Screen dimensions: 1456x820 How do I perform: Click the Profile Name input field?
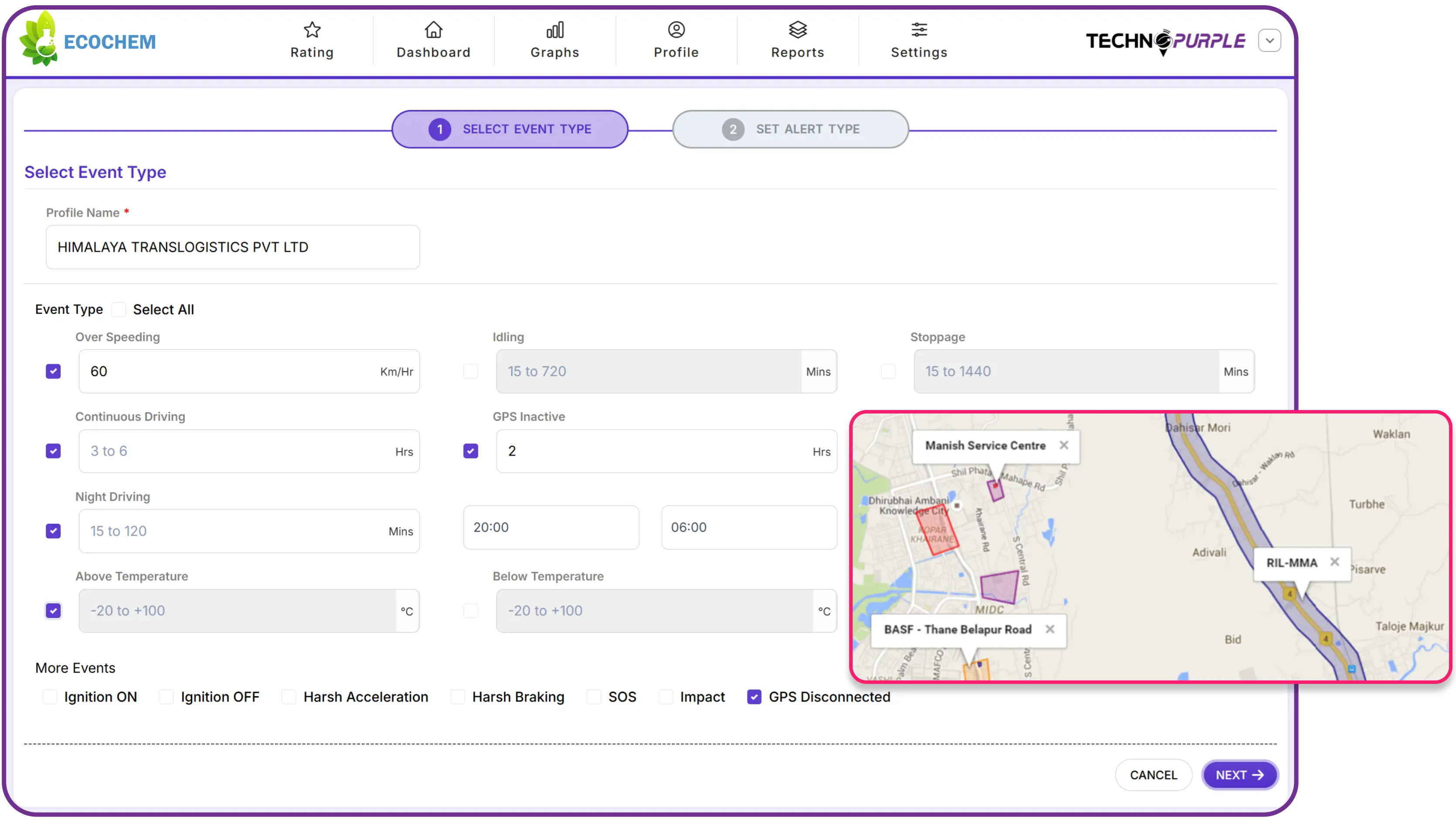232,247
